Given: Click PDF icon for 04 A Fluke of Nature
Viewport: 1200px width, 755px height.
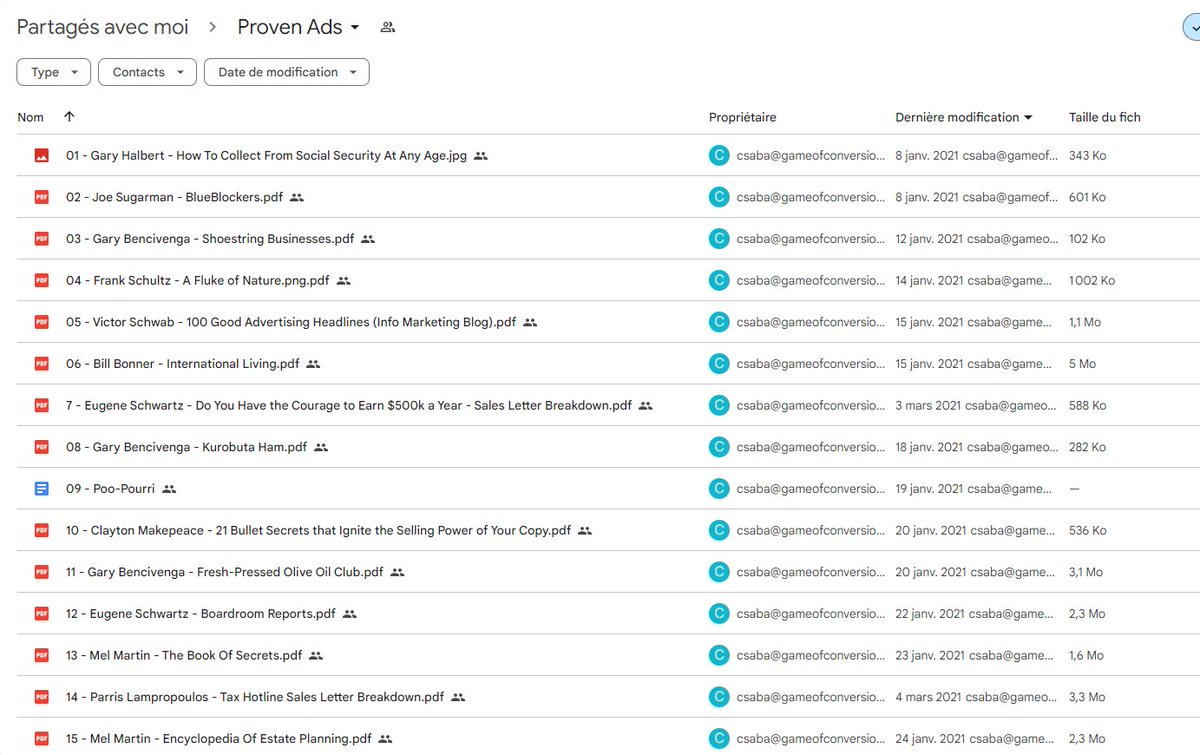Looking at the screenshot, I should point(41,281).
